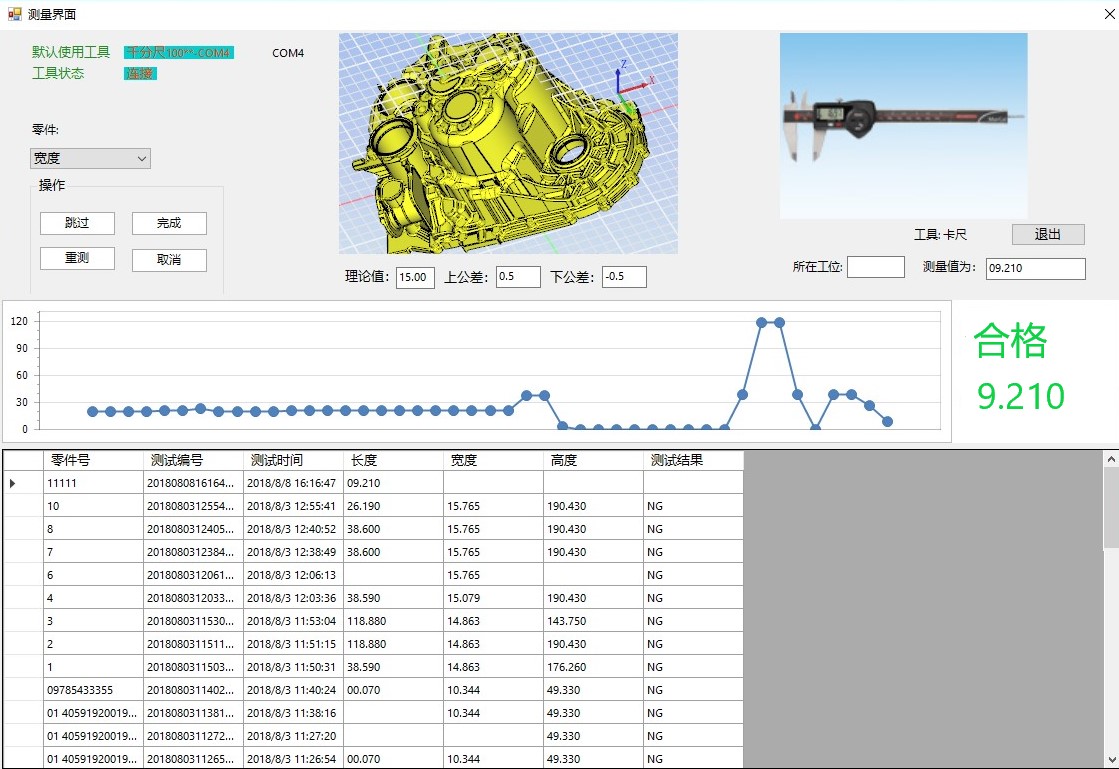Image resolution: width=1119 pixels, height=769 pixels.
Task: Click length cell 09.210 in table
Action: click(393, 483)
